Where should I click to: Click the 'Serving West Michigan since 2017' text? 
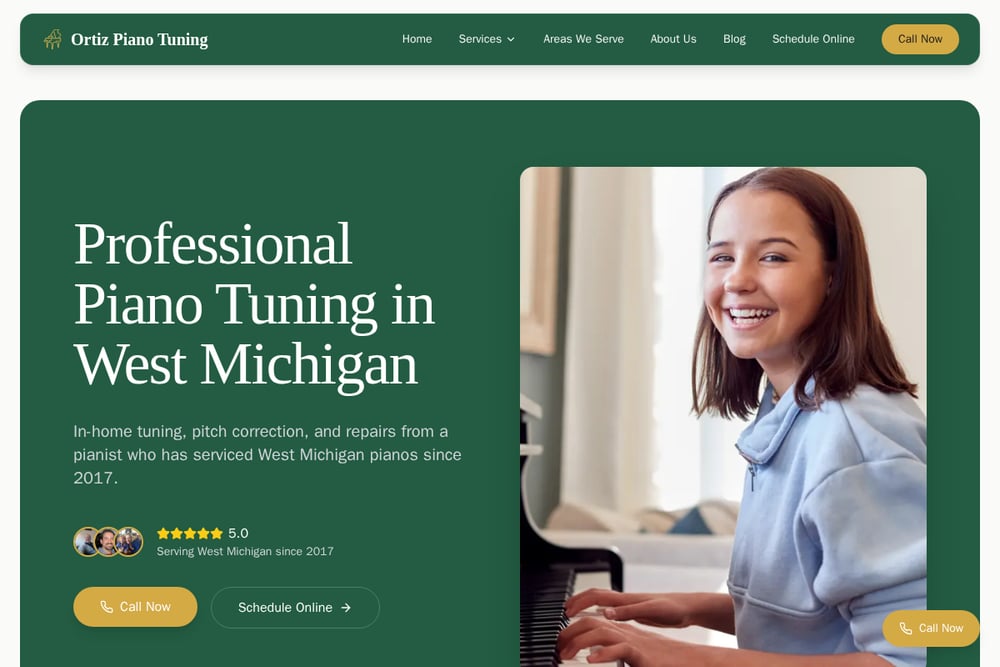point(245,551)
